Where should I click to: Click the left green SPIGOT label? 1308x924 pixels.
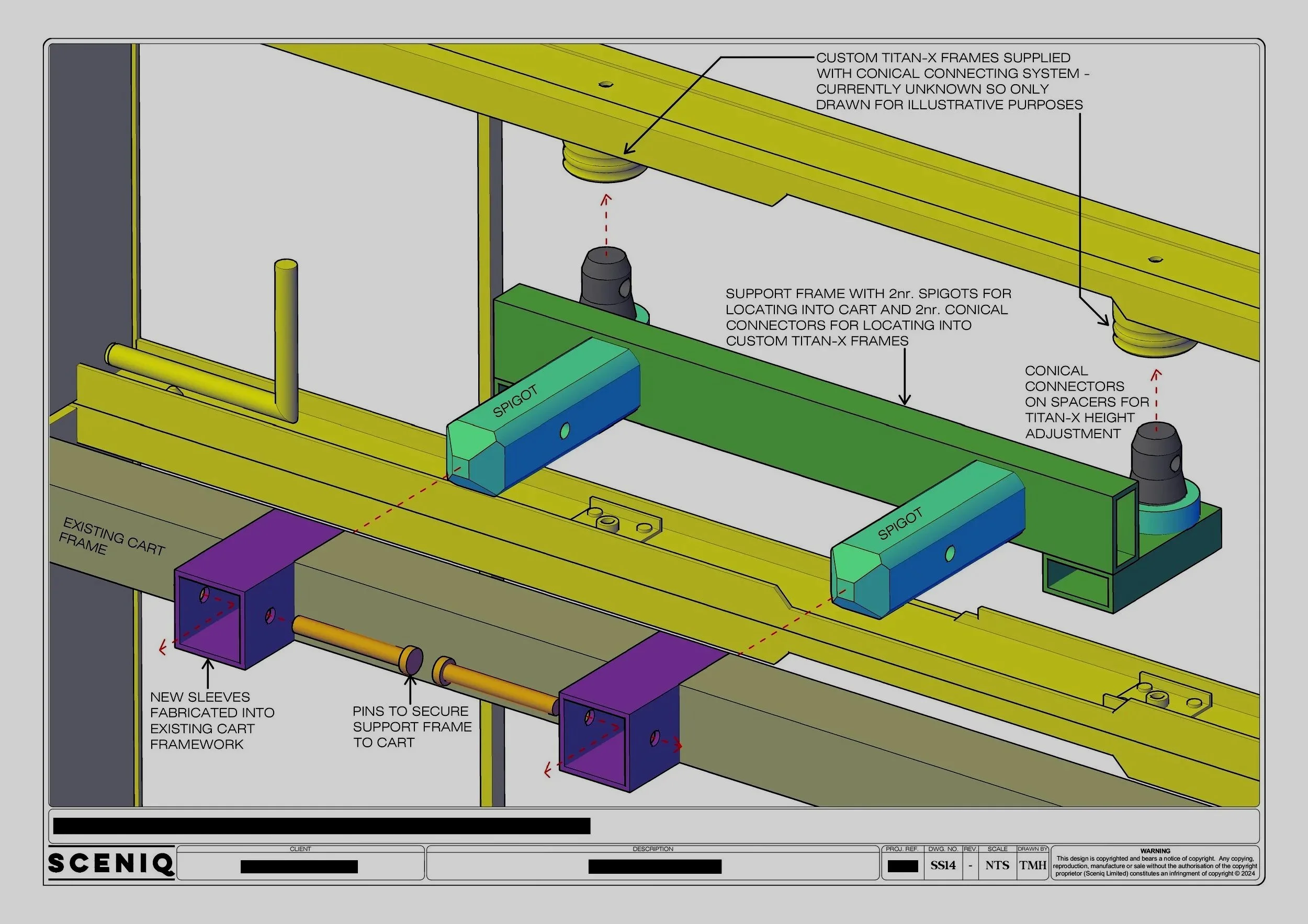point(515,401)
